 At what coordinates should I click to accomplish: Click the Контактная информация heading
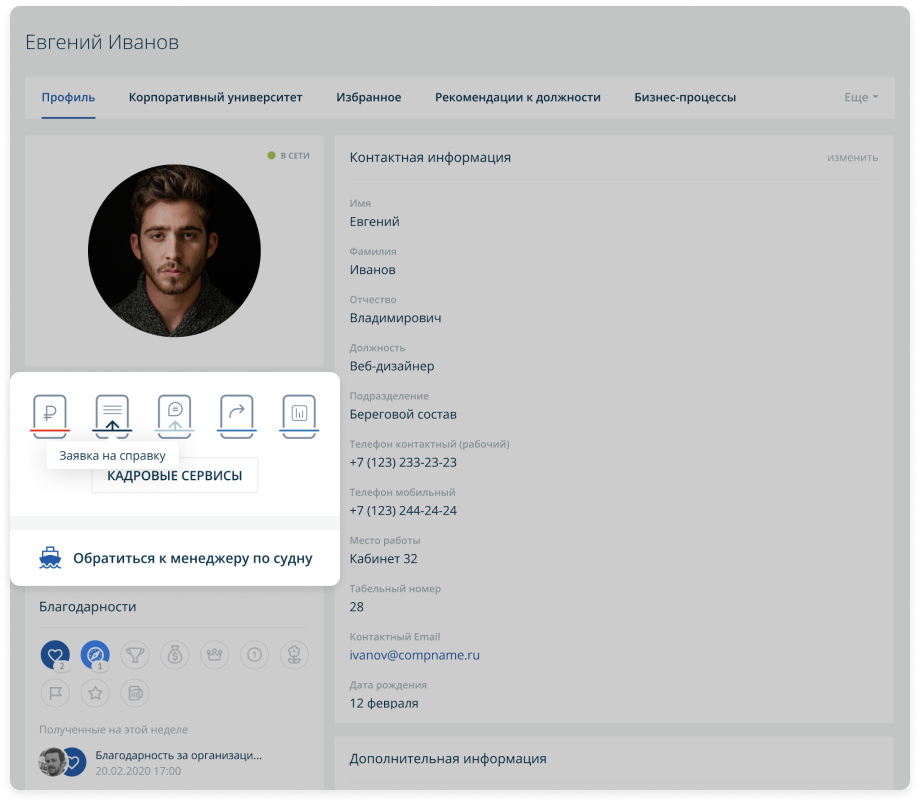430,157
